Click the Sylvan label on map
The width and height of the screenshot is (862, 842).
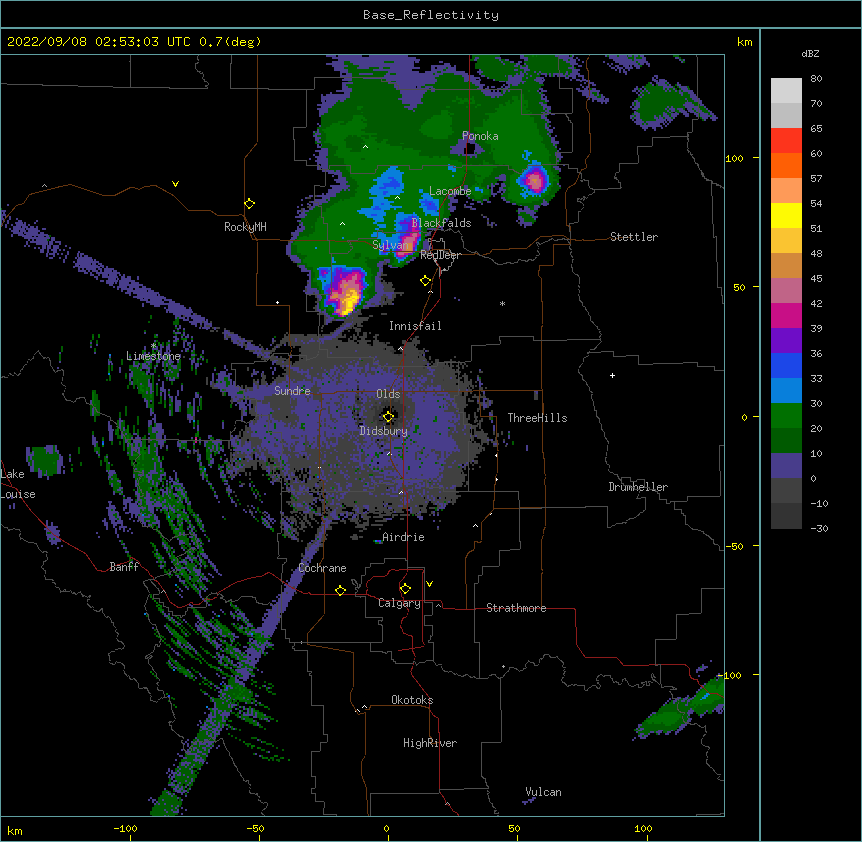390,245
